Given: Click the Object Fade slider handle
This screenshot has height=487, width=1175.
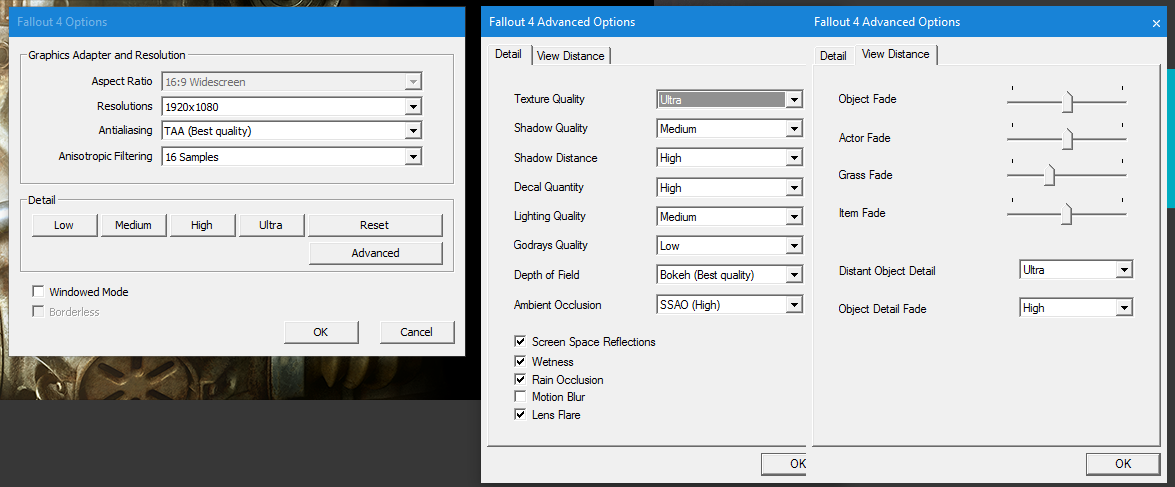Looking at the screenshot, I should 1069,102.
